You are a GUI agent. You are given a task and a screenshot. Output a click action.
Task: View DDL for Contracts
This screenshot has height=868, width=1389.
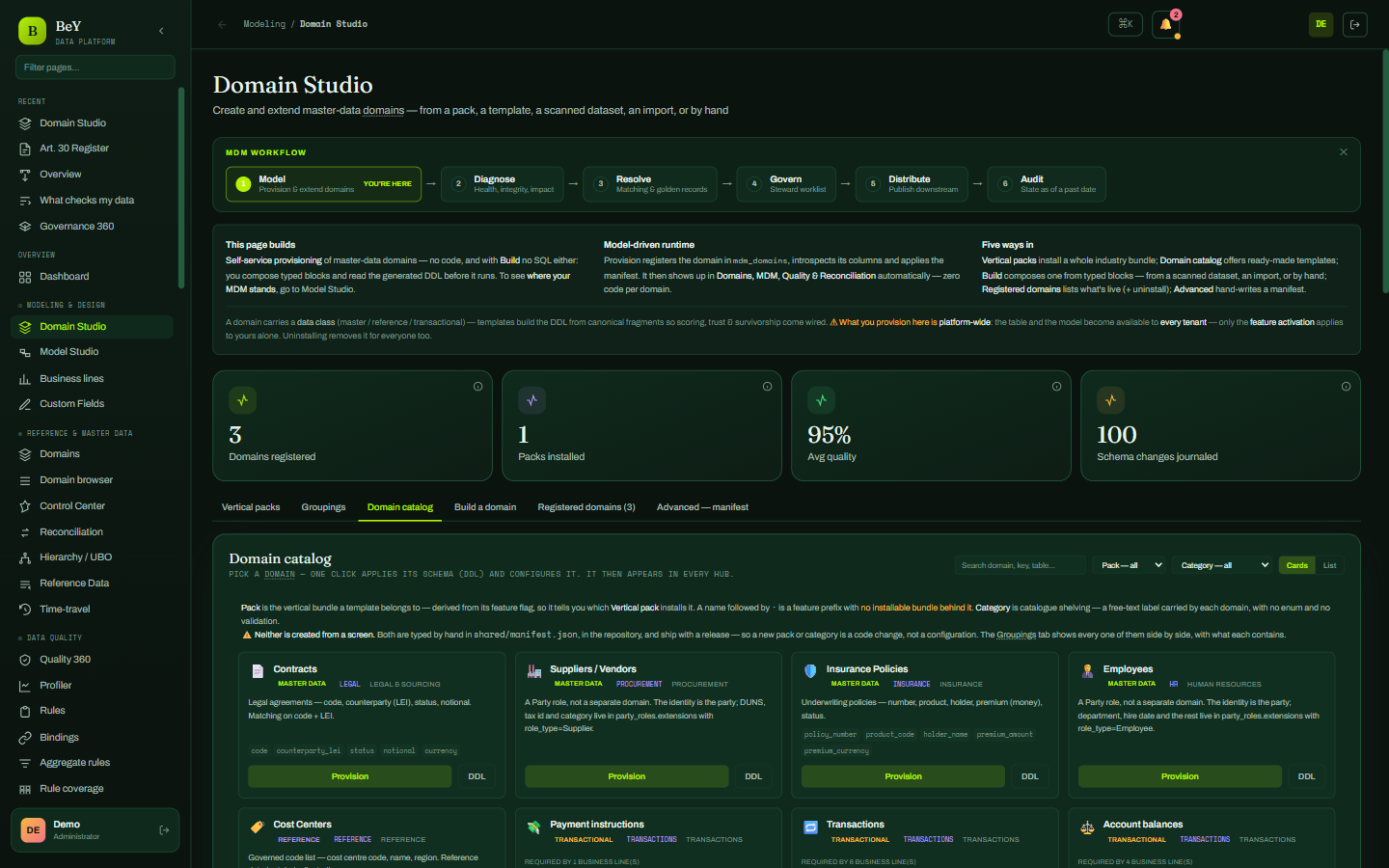[477, 776]
